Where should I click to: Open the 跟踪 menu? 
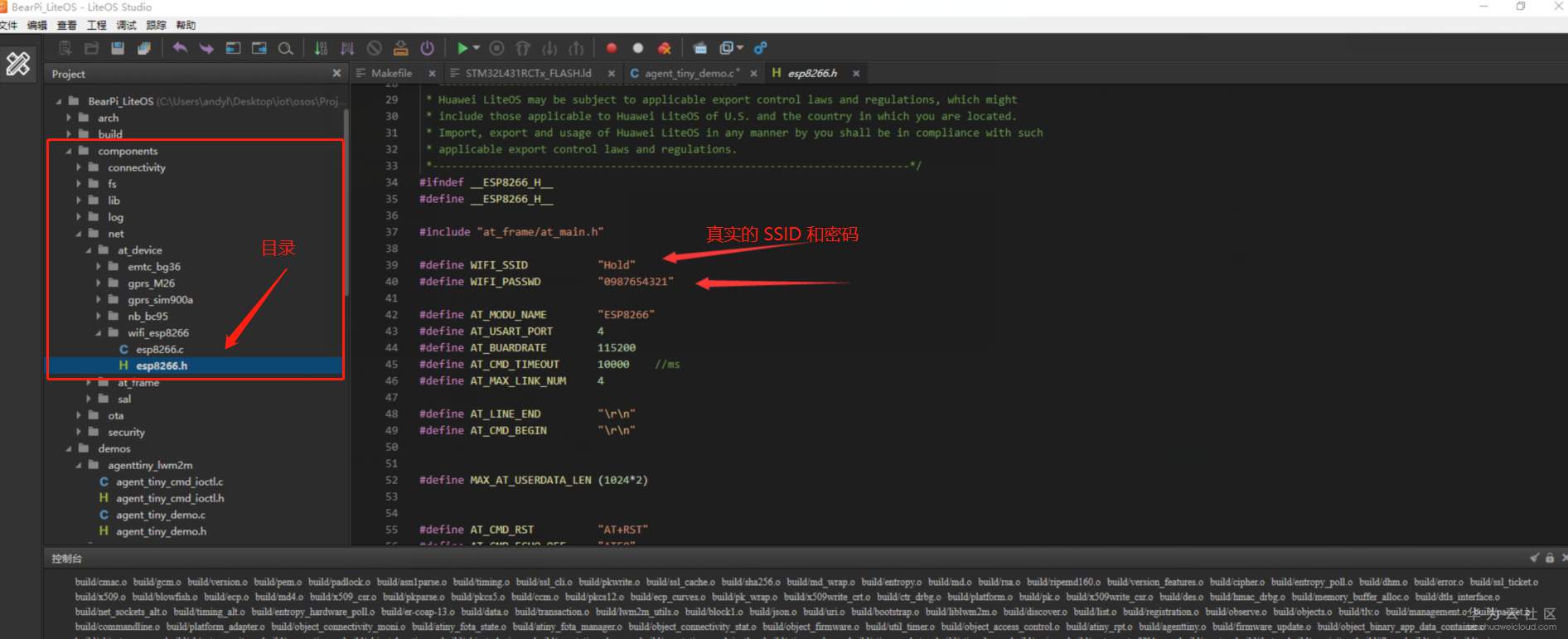156,25
